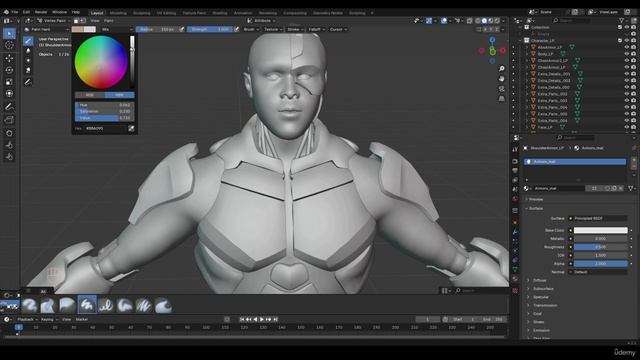This screenshot has width=640, height=360.
Task: Click the blue Z axis gizmo circle
Action: pos(492,40)
